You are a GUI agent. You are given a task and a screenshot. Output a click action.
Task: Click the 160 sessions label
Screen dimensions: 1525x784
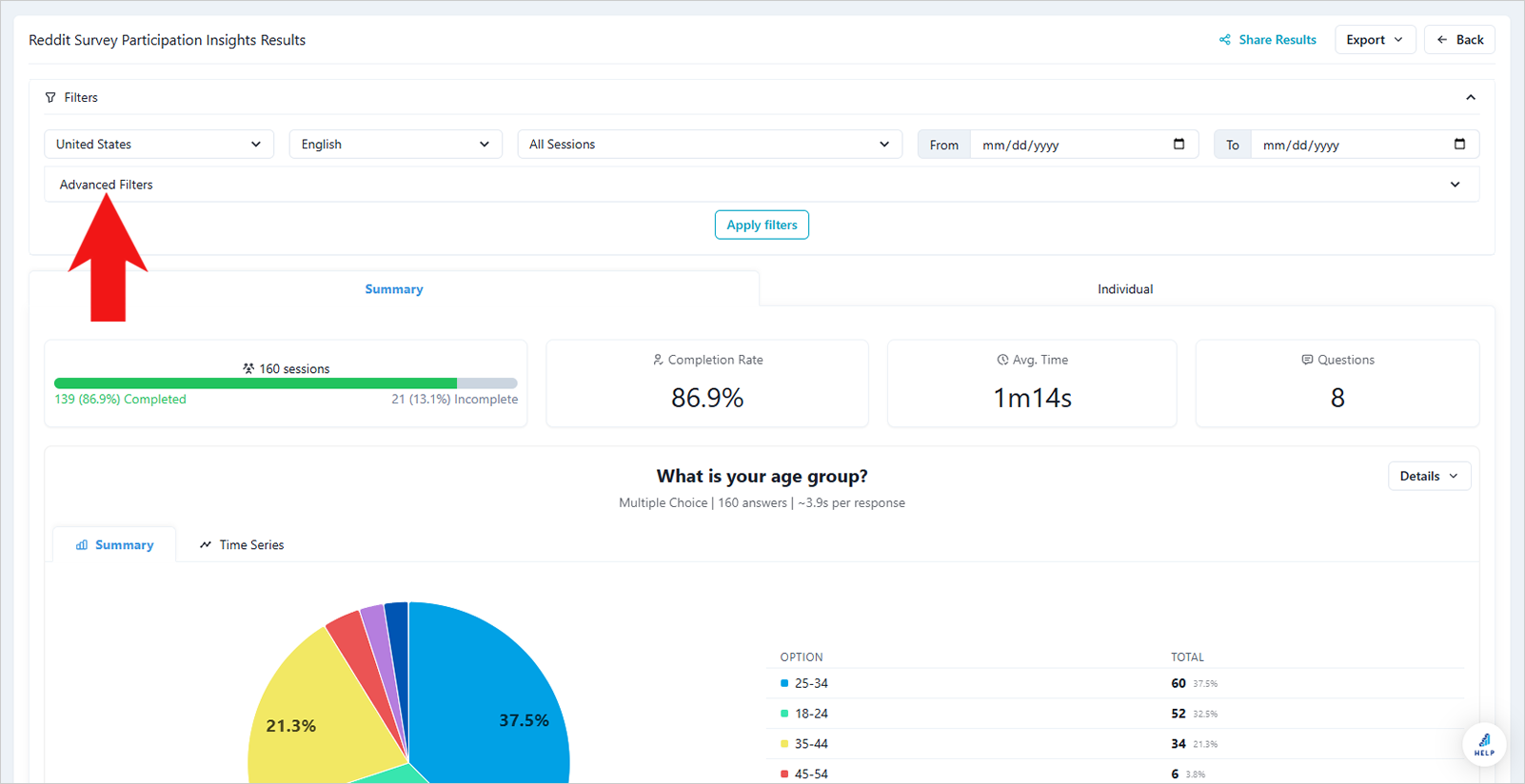tap(294, 369)
